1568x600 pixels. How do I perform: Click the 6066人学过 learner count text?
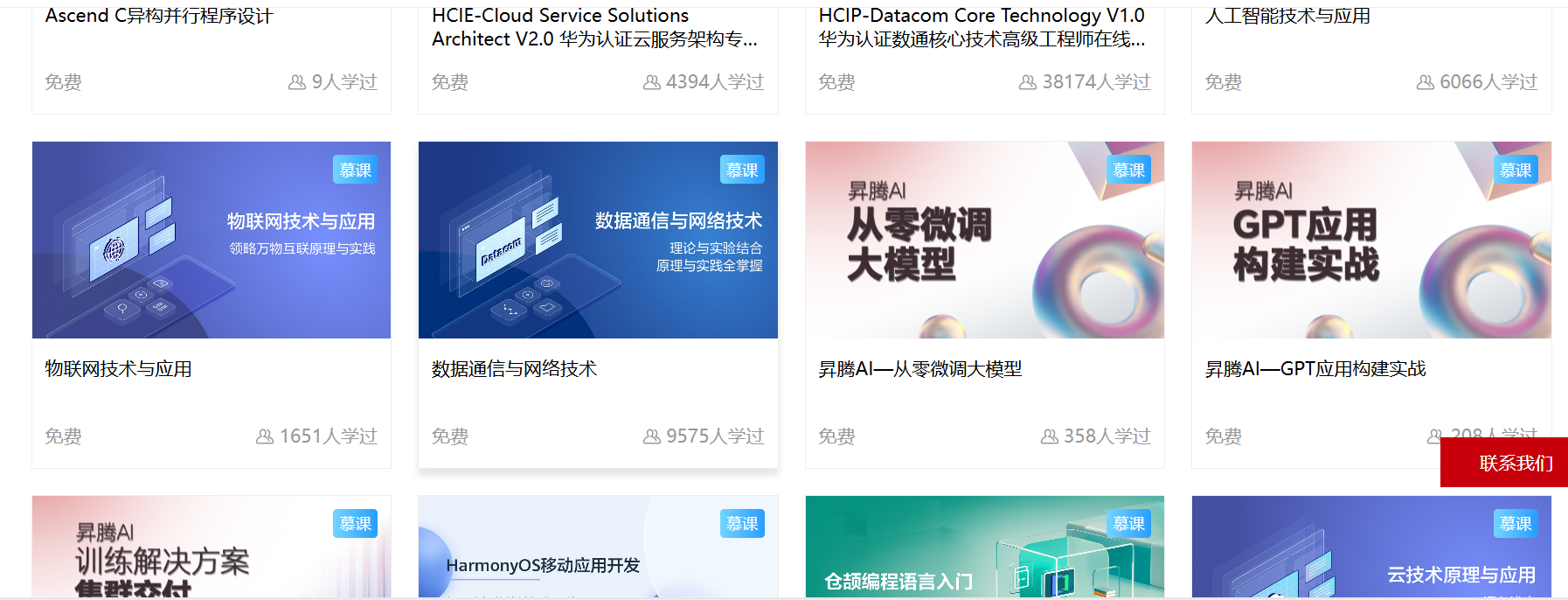pos(1488,82)
